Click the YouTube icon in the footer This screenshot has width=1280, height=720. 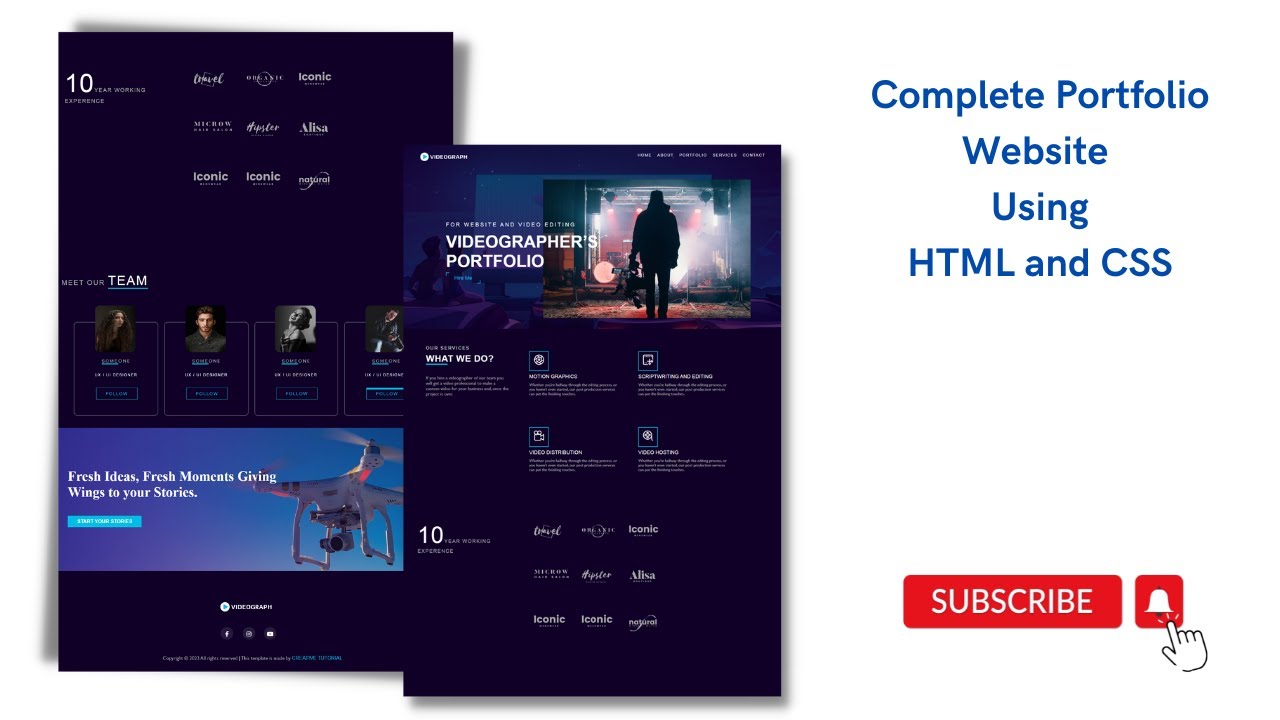point(270,633)
